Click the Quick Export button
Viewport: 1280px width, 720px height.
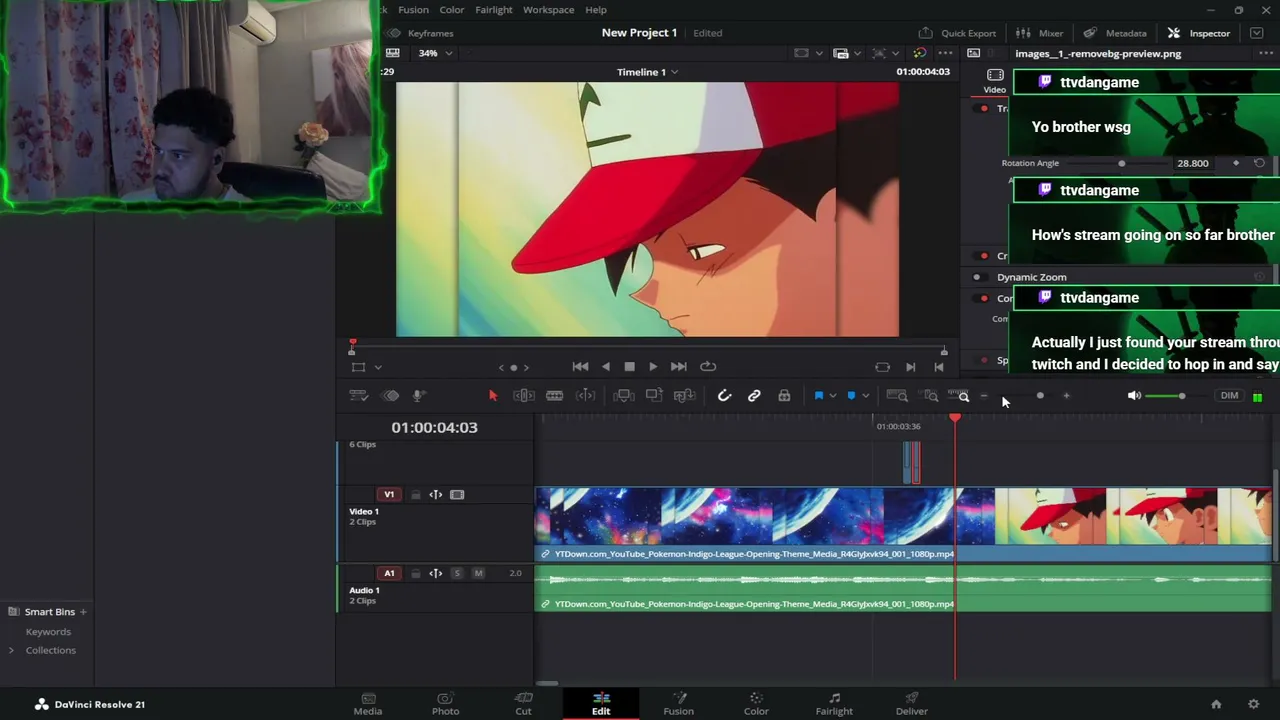tap(957, 33)
